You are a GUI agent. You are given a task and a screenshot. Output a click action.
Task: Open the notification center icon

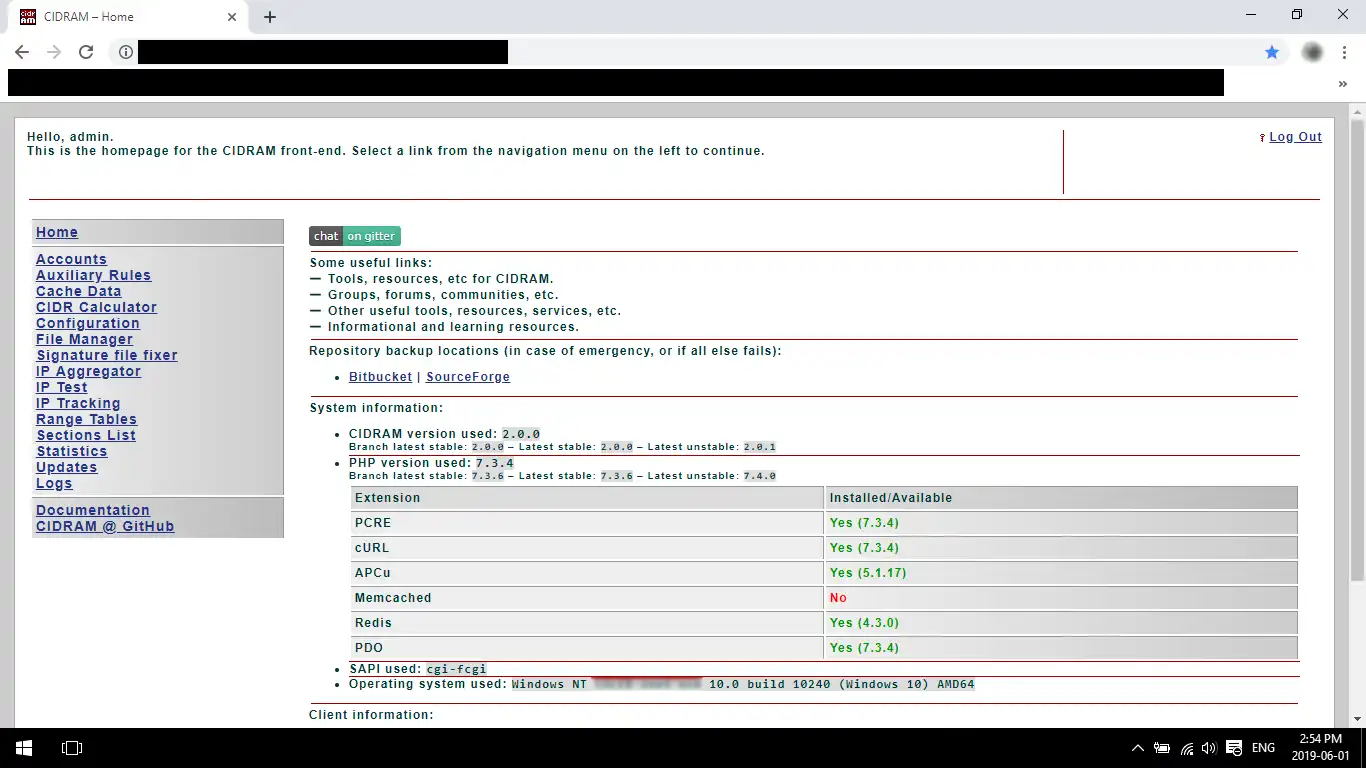pos(1234,748)
